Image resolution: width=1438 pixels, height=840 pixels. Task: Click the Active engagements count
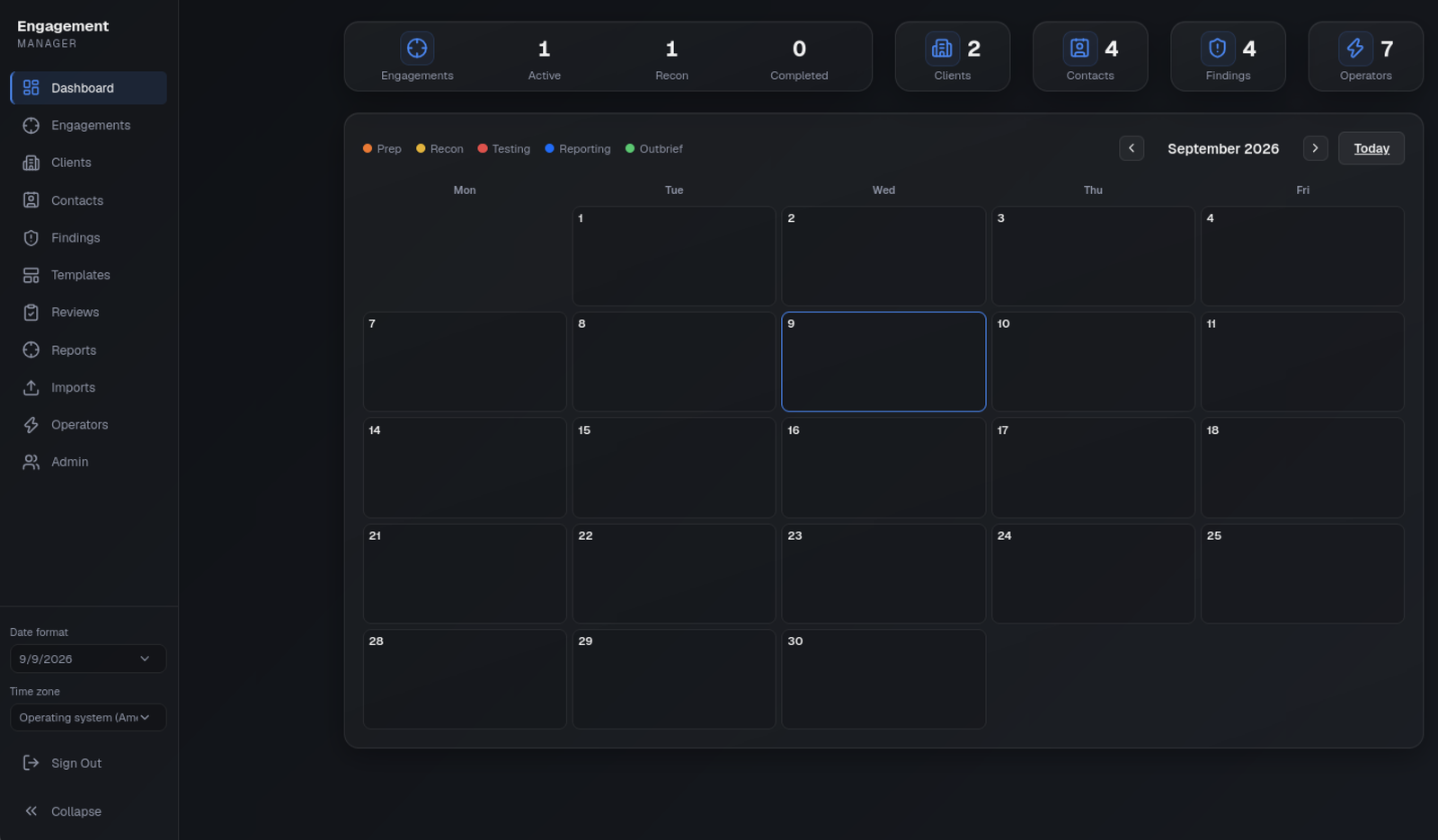tap(544, 49)
